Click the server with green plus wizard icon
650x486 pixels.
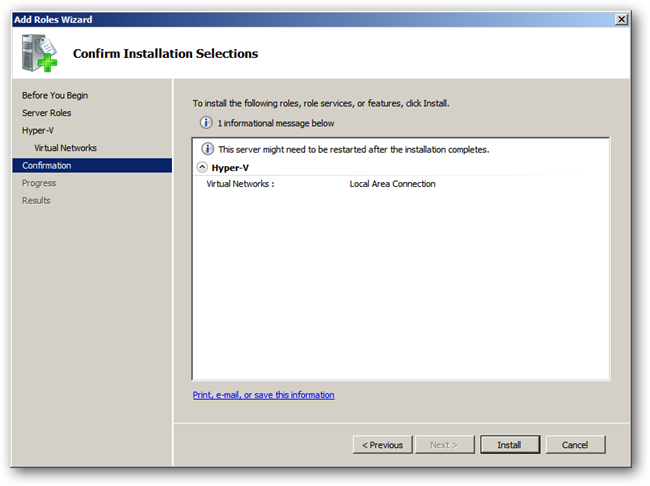coord(39,53)
